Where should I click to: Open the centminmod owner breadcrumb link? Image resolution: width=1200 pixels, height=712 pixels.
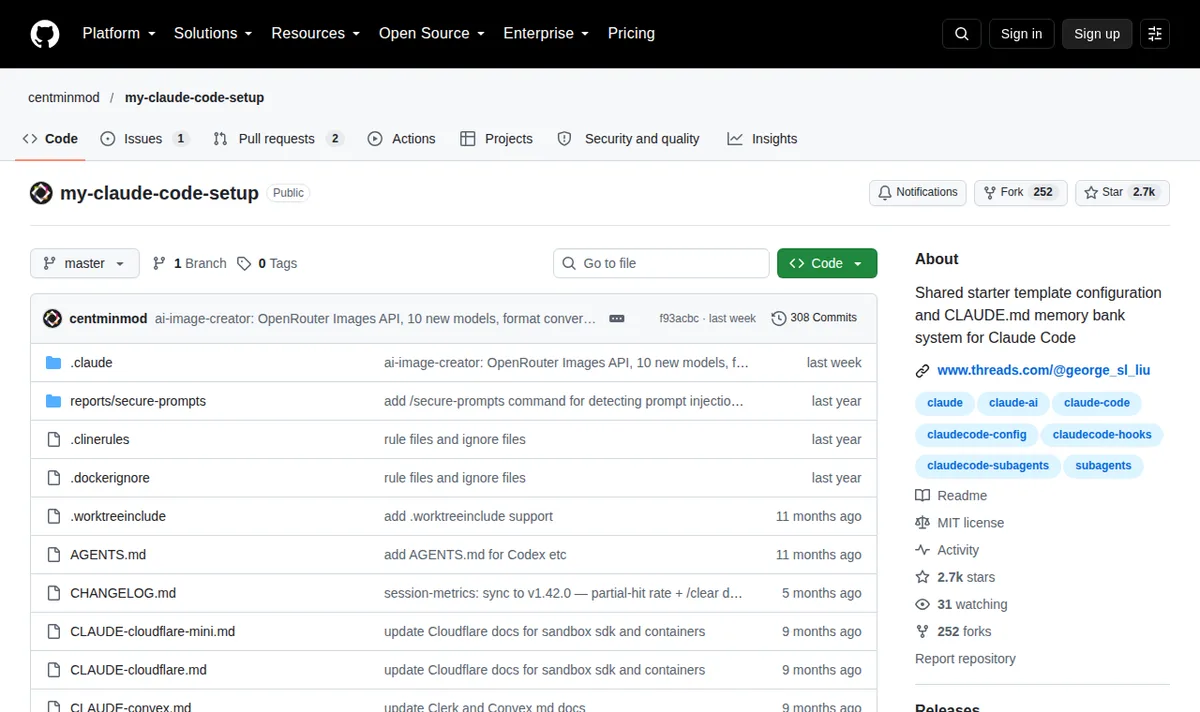coord(64,97)
